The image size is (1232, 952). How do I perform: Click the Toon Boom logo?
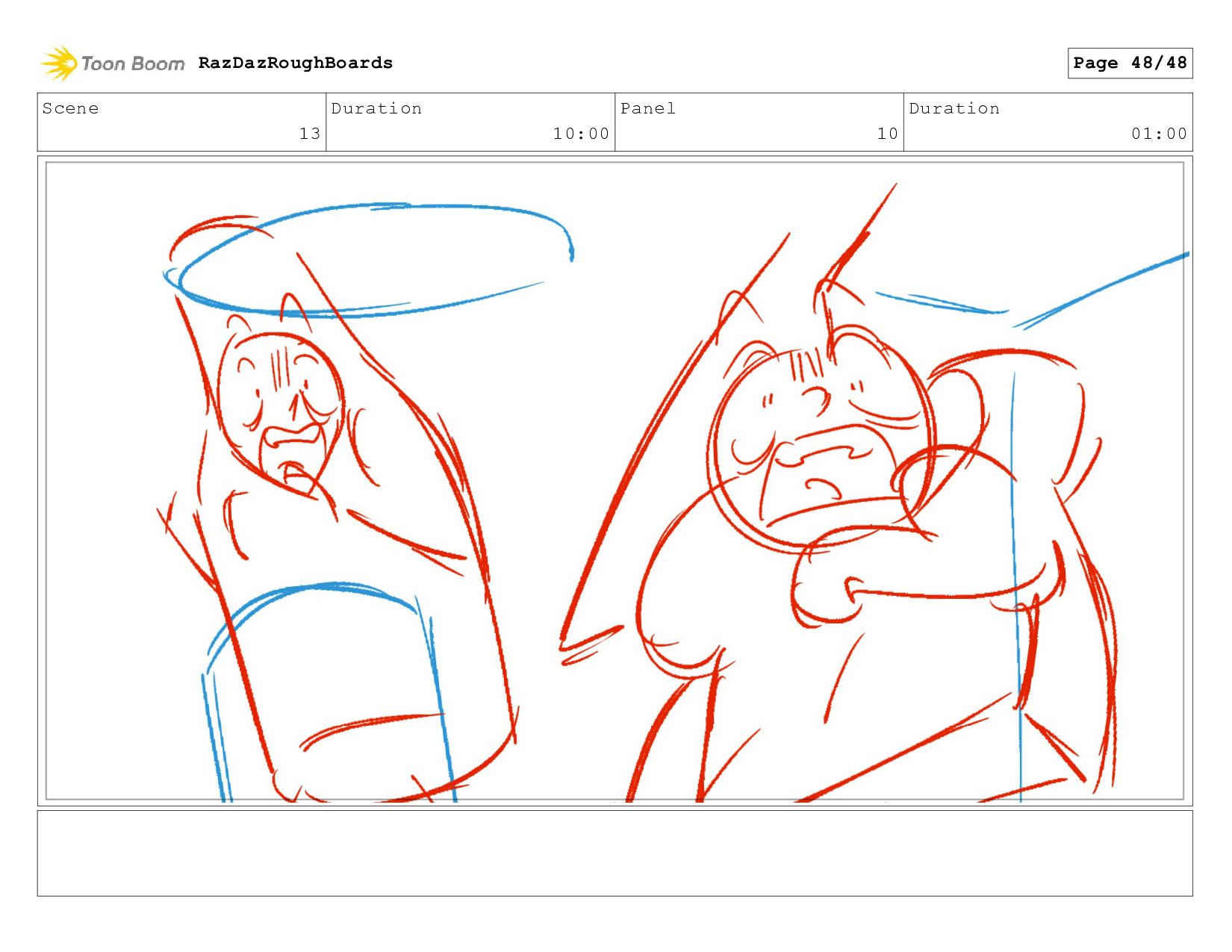tap(112, 63)
